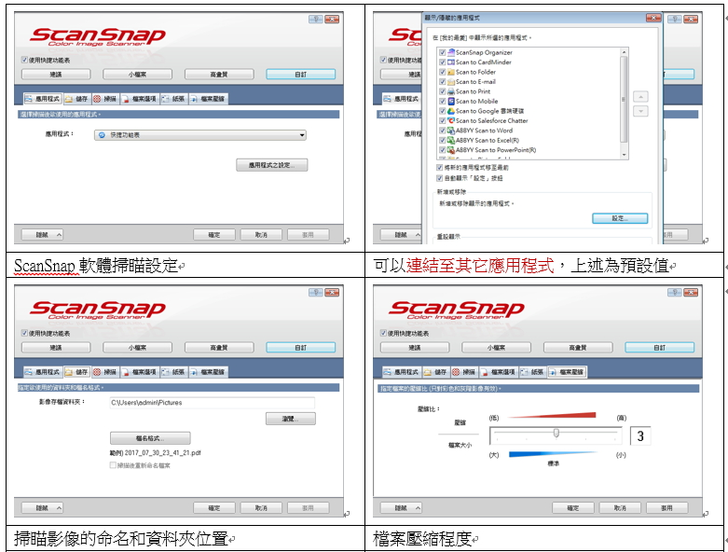Viewport: 728px width, 552px height.
Task: Toggle 將新的應用程式移至最前 checkbox
Action: (440, 168)
